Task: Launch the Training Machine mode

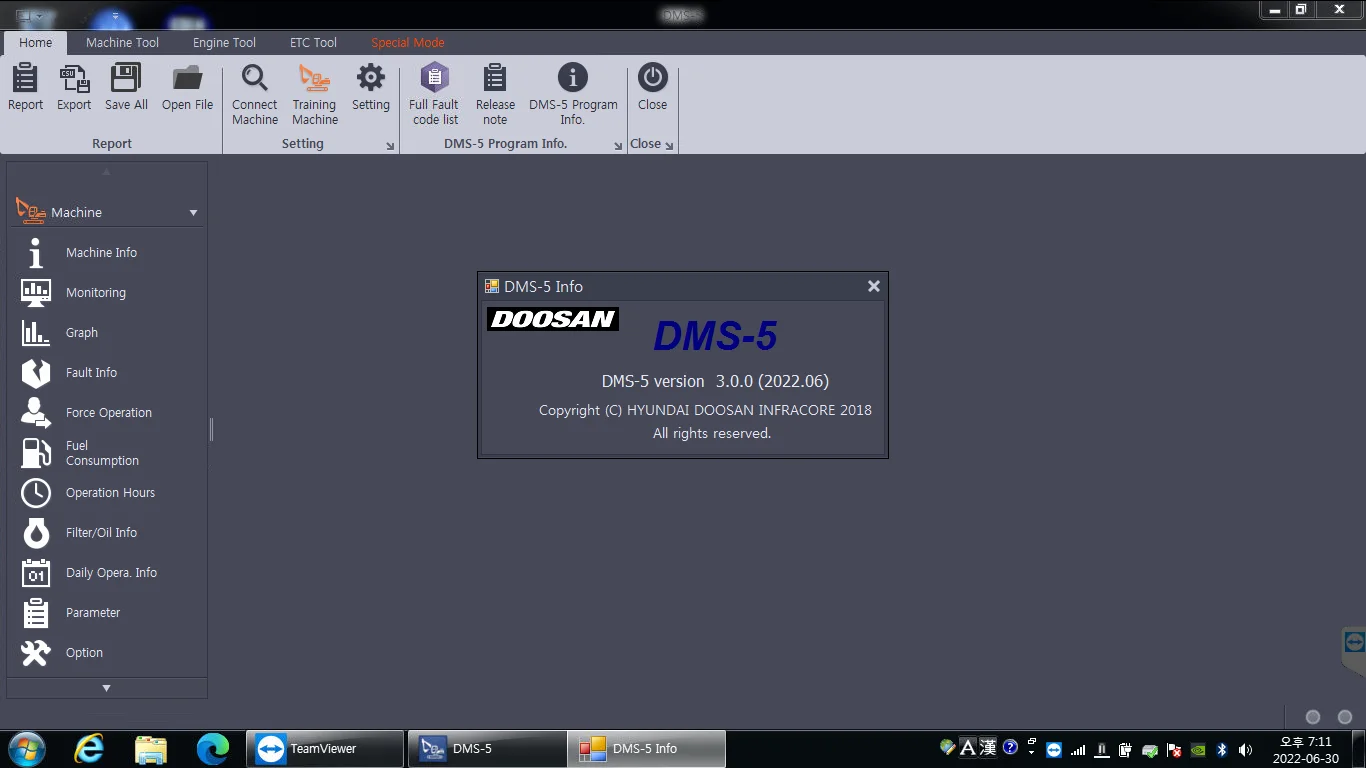Action: point(315,95)
